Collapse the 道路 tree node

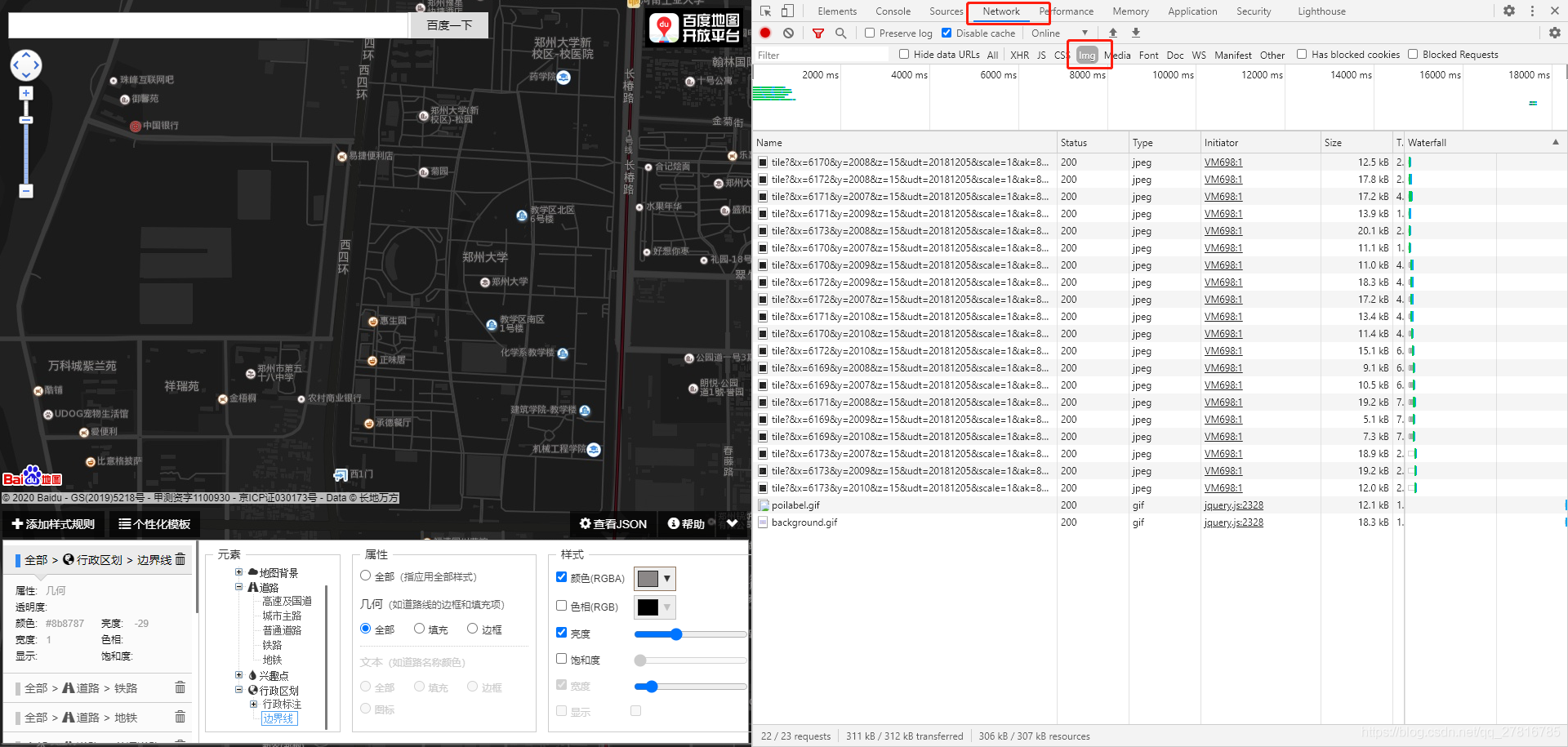(x=238, y=587)
